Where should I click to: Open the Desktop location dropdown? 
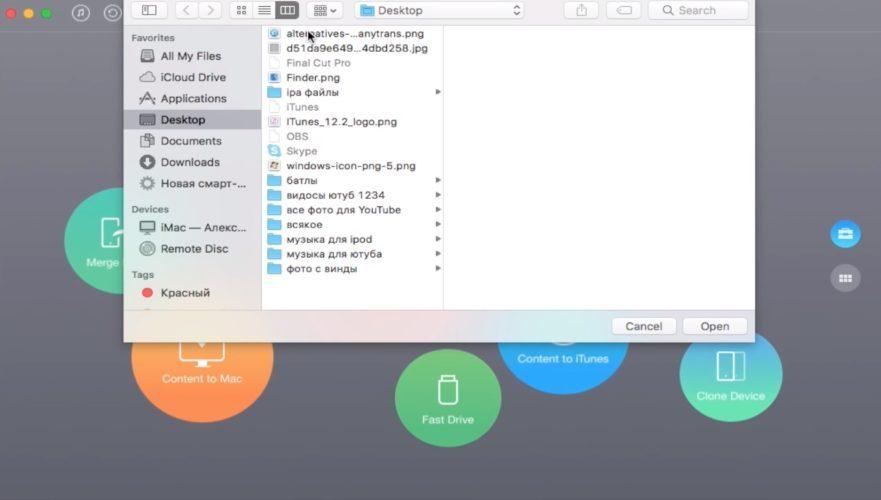(x=440, y=10)
